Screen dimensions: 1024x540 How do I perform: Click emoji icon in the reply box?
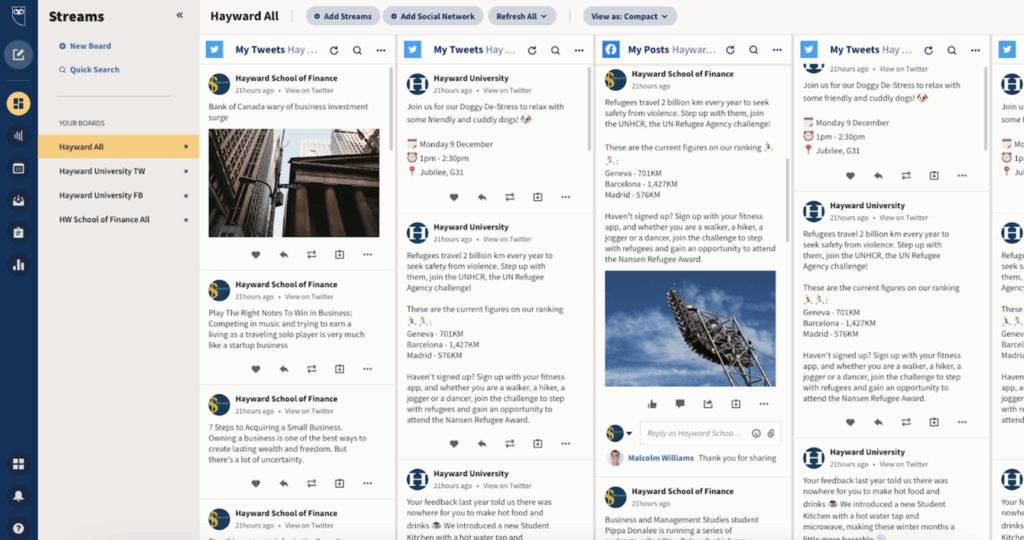coord(756,433)
